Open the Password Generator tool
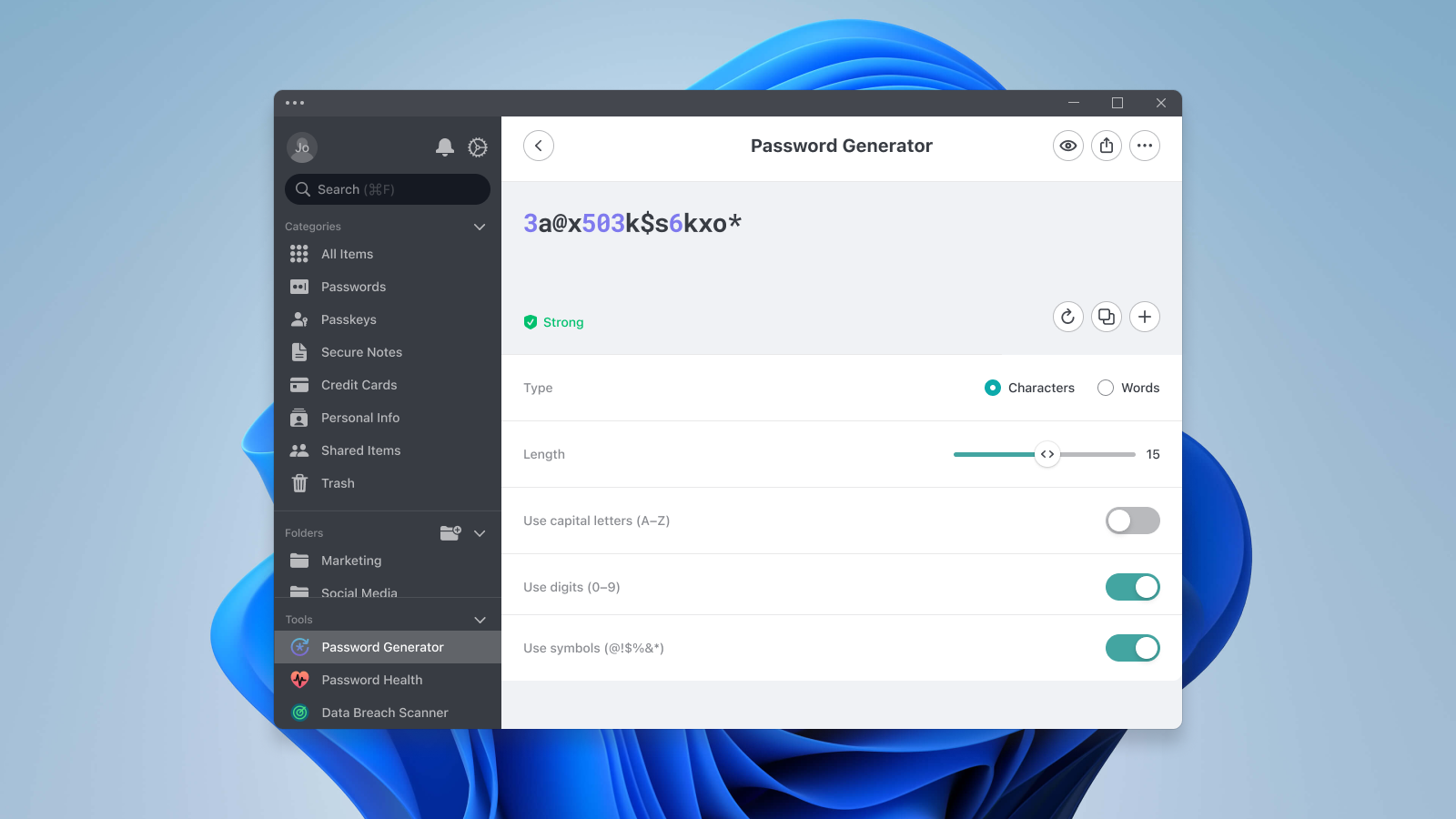The image size is (1456, 819). (x=382, y=647)
